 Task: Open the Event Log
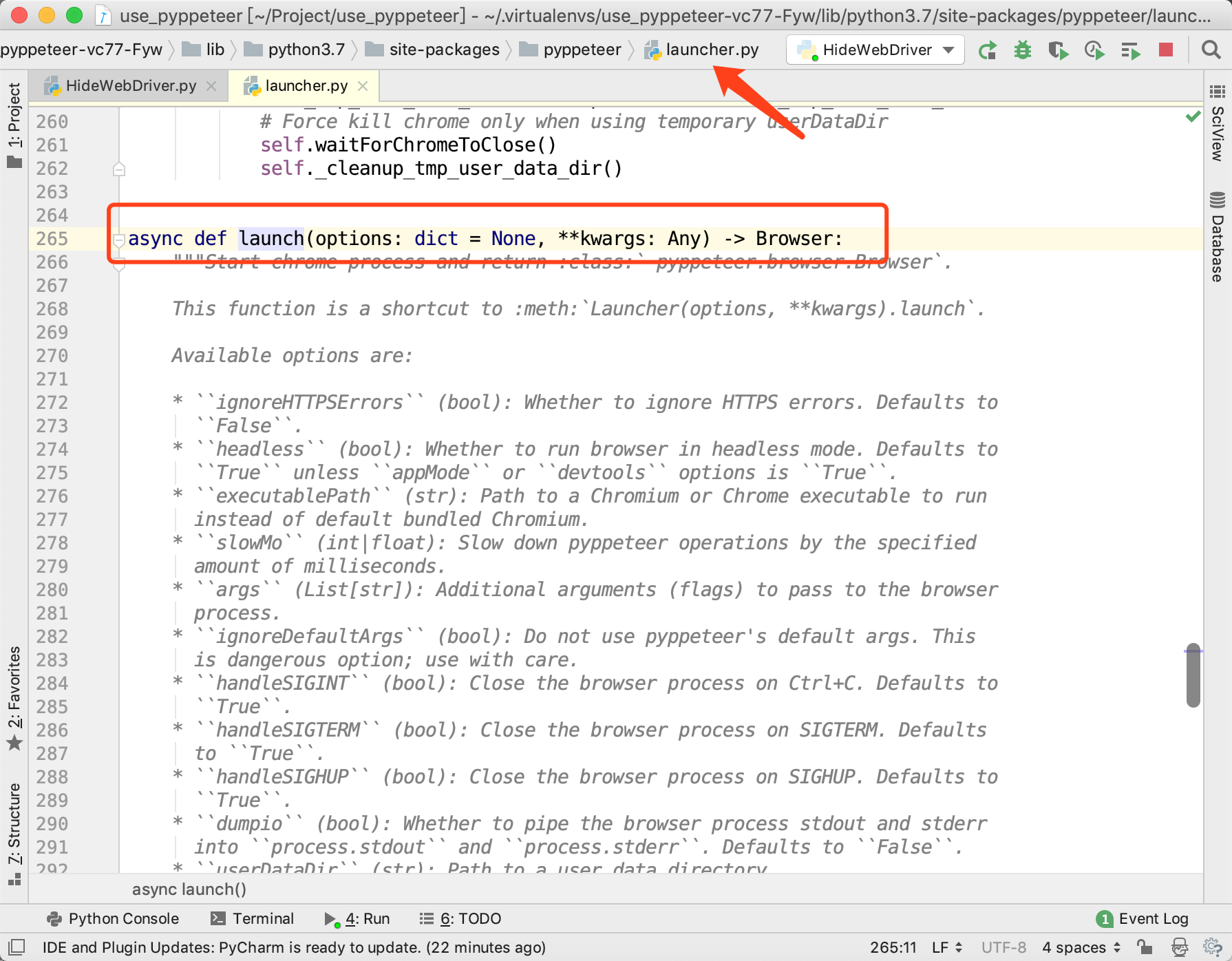1143,919
